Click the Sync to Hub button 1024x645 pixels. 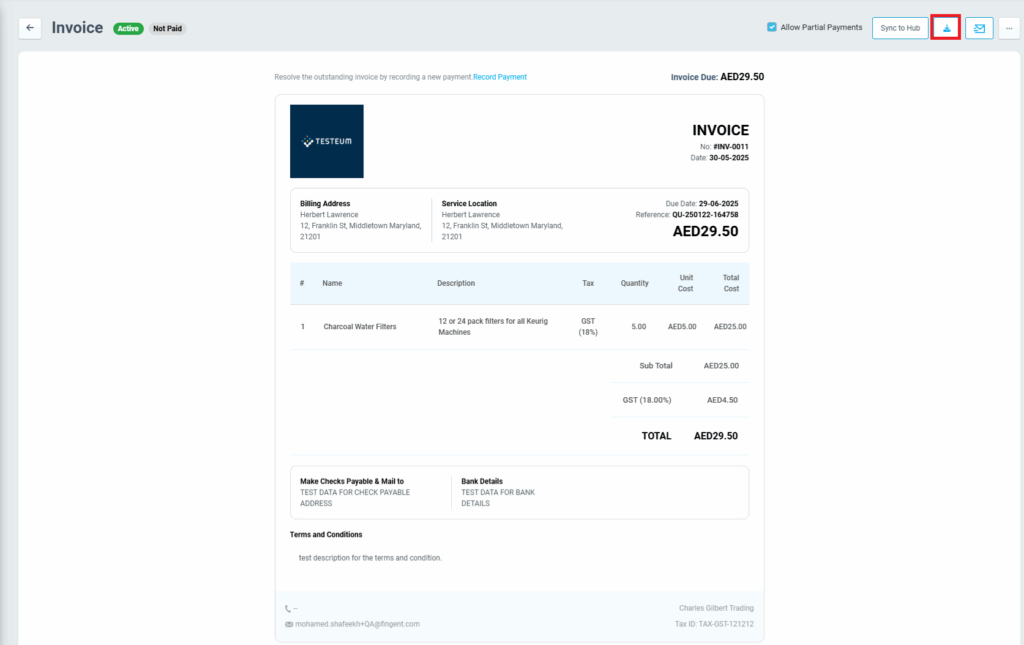[x=900, y=28]
